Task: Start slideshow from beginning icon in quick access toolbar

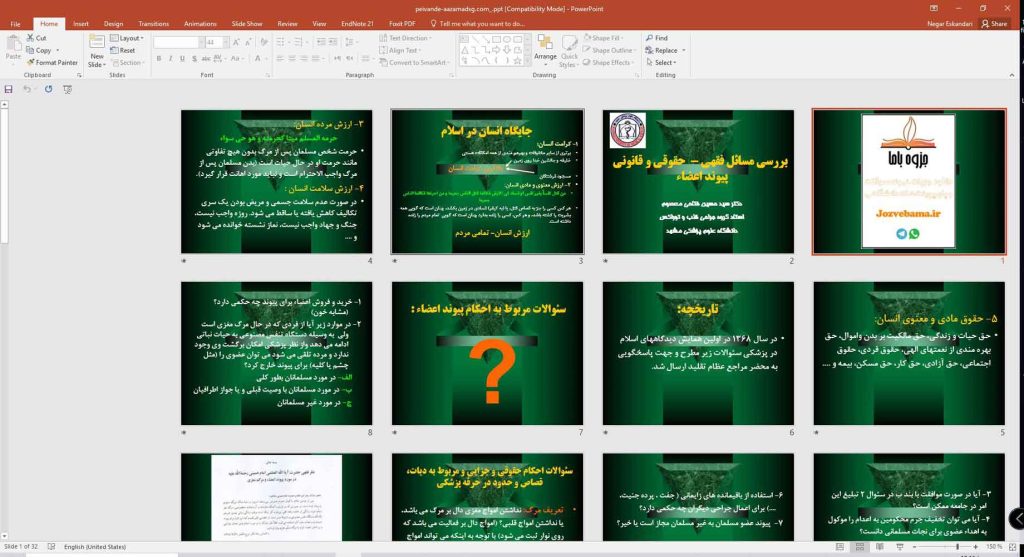Action: [x=67, y=89]
